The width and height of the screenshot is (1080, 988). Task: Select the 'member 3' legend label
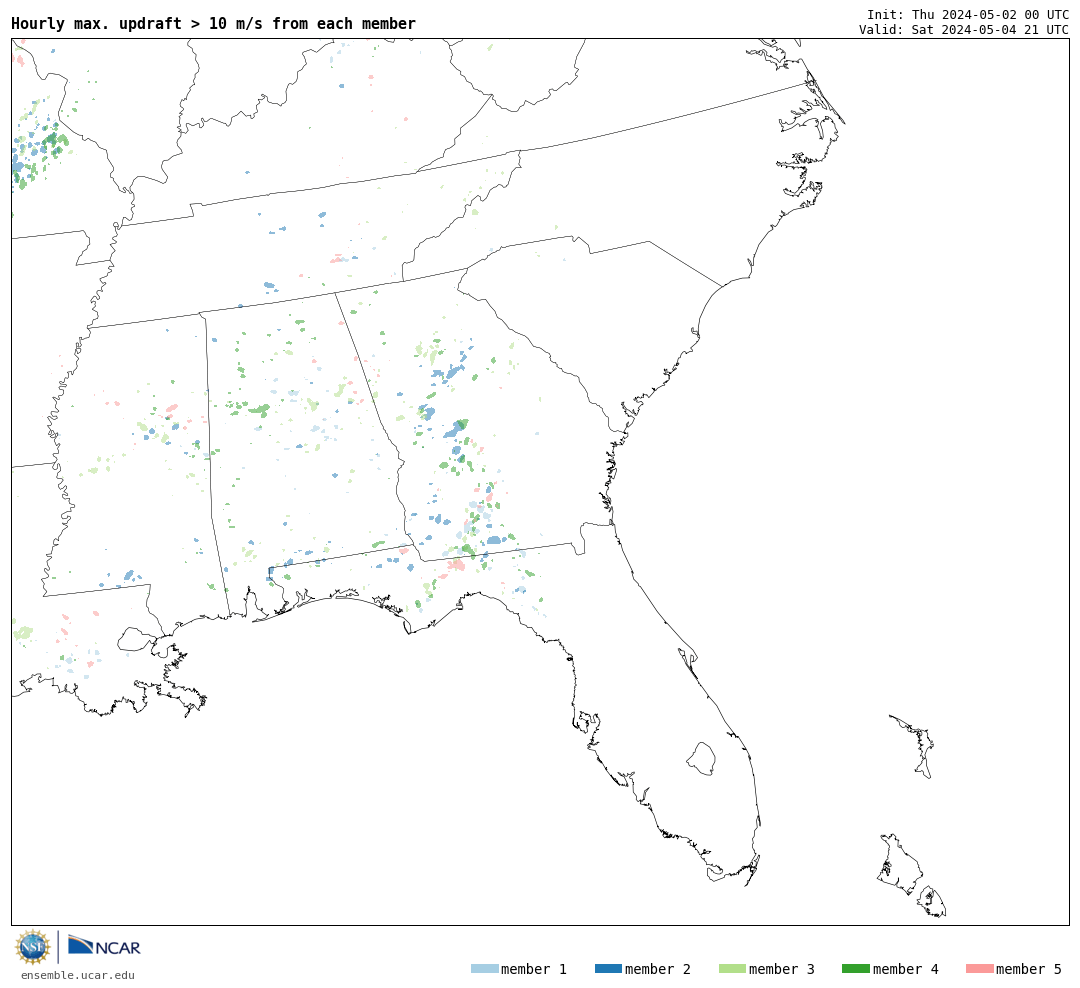point(782,969)
